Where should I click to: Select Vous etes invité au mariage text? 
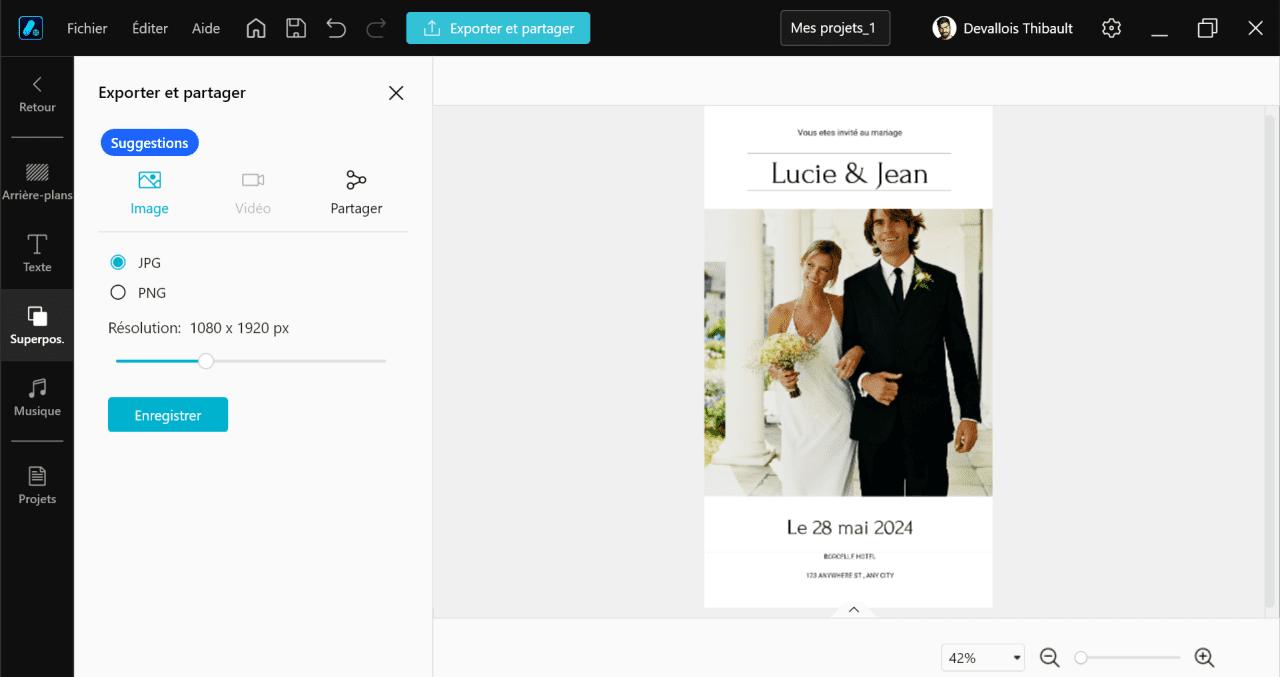coord(849,132)
